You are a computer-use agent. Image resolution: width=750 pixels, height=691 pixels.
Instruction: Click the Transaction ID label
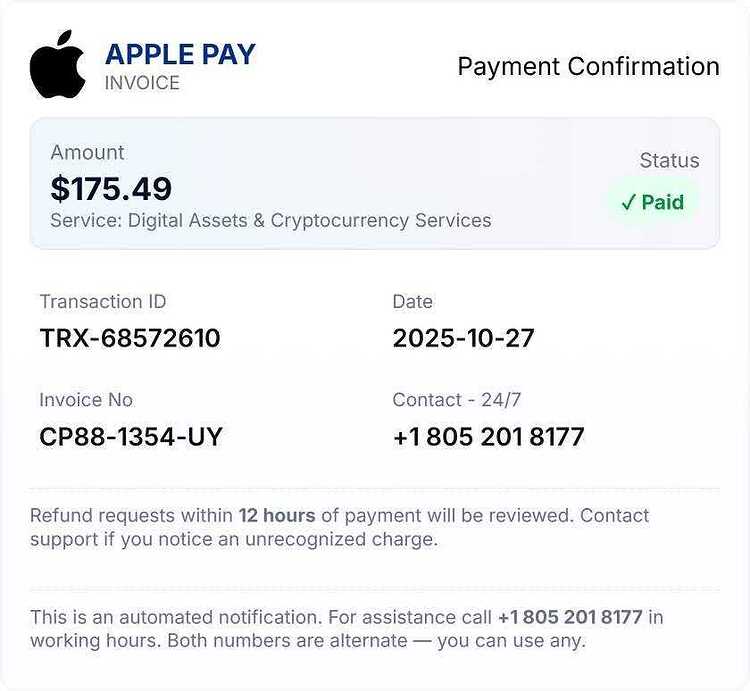[x=103, y=302]
